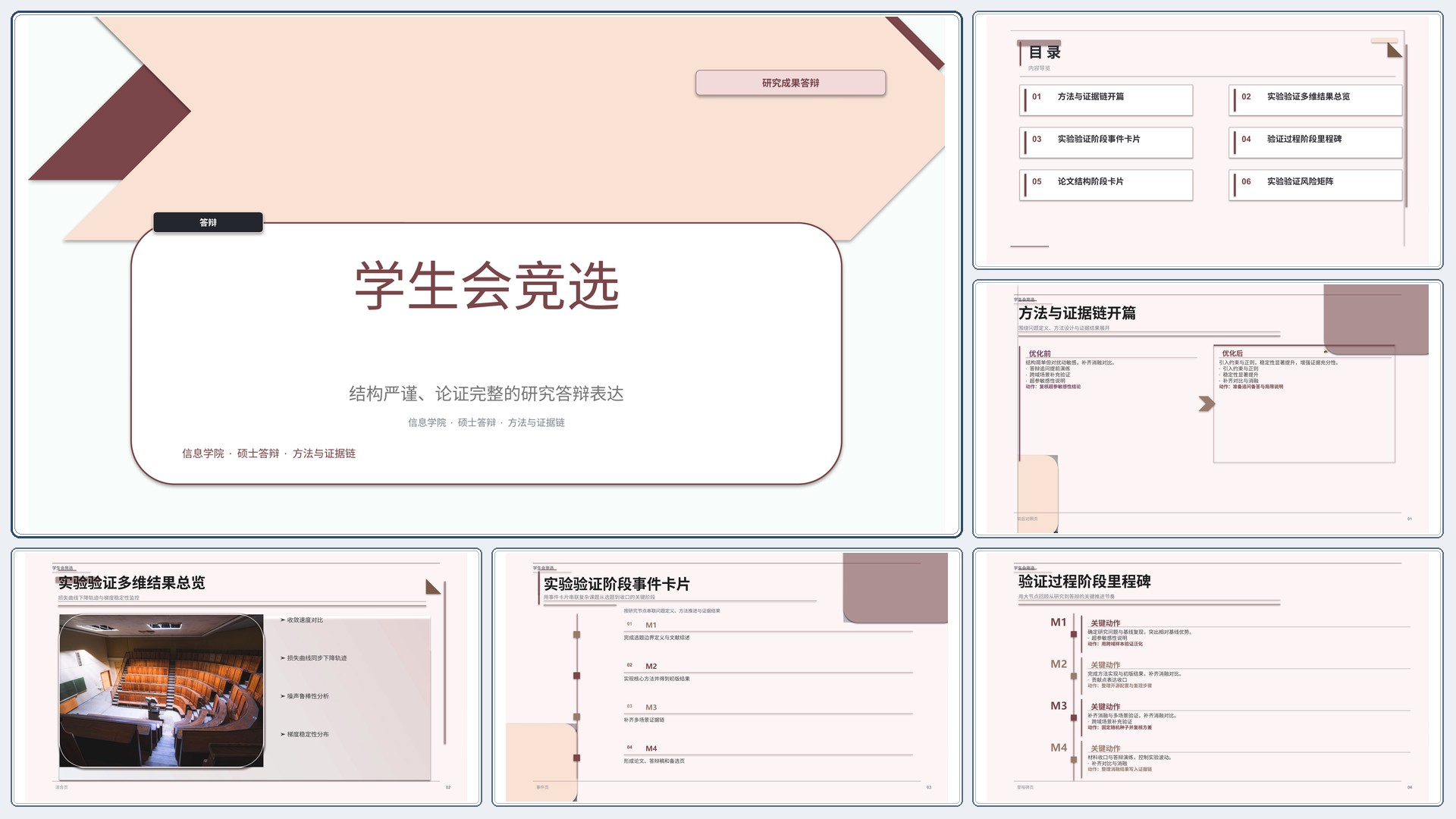Screen dimensions: 1456x819
Task: Select the 实验验证阶段事件卡片 slide thumbnail
Action: [x=727, y=677]
